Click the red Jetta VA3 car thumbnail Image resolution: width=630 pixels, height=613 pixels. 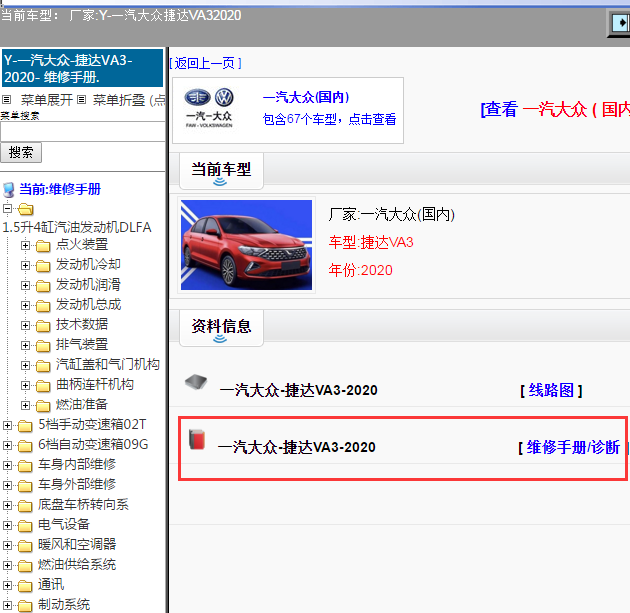click(246, 245)
